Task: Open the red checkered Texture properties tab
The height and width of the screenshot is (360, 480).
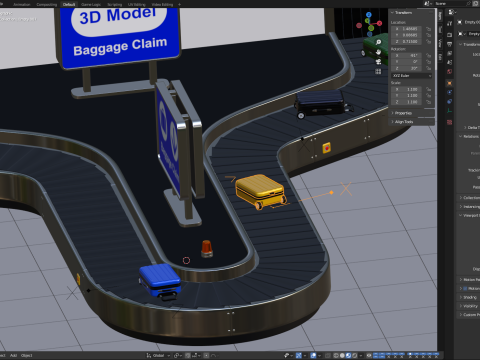Action: tap(450, 122)
